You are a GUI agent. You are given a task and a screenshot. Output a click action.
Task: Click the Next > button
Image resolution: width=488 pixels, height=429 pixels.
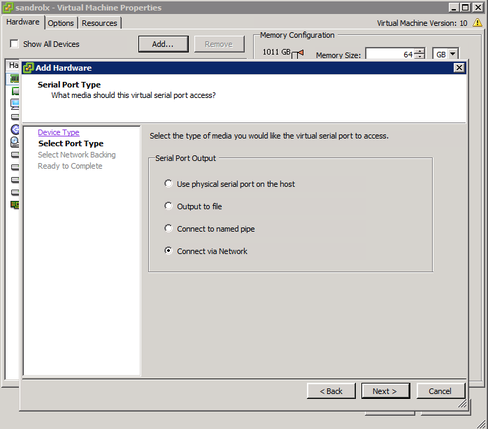pos(385,391)
